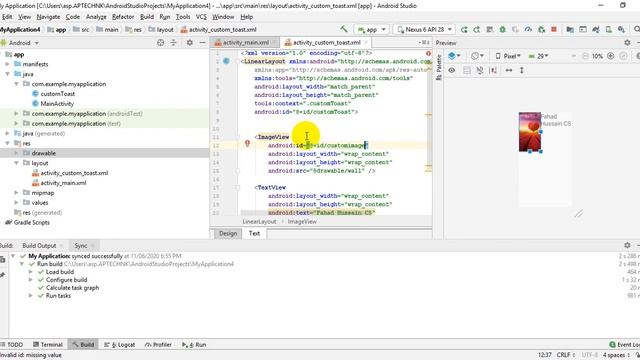Expand the values folder

[16, 202]
